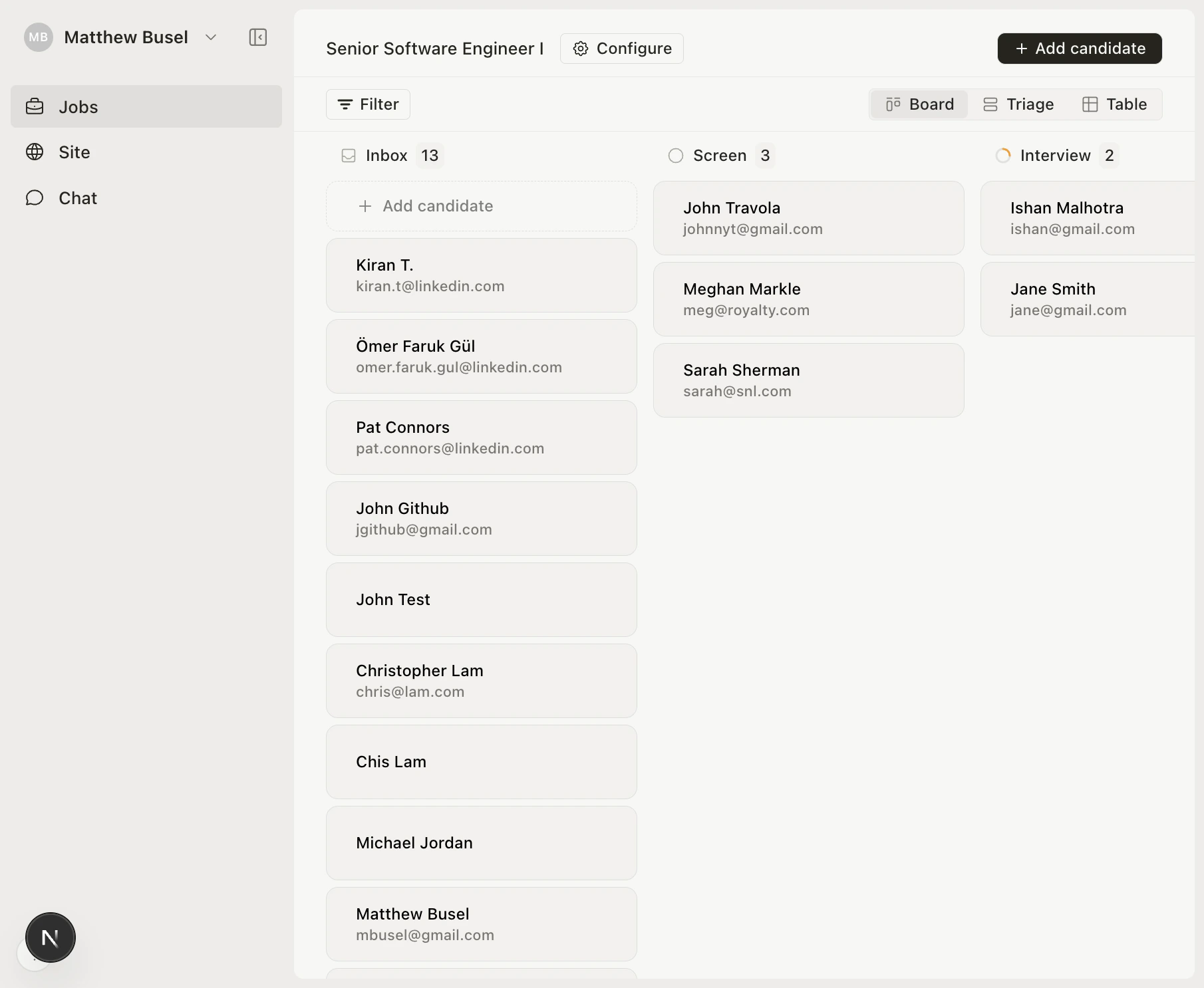Click the Site globe icon
Image resolution: width=1204 pixels, height=988 pixels.
[35, 152]
